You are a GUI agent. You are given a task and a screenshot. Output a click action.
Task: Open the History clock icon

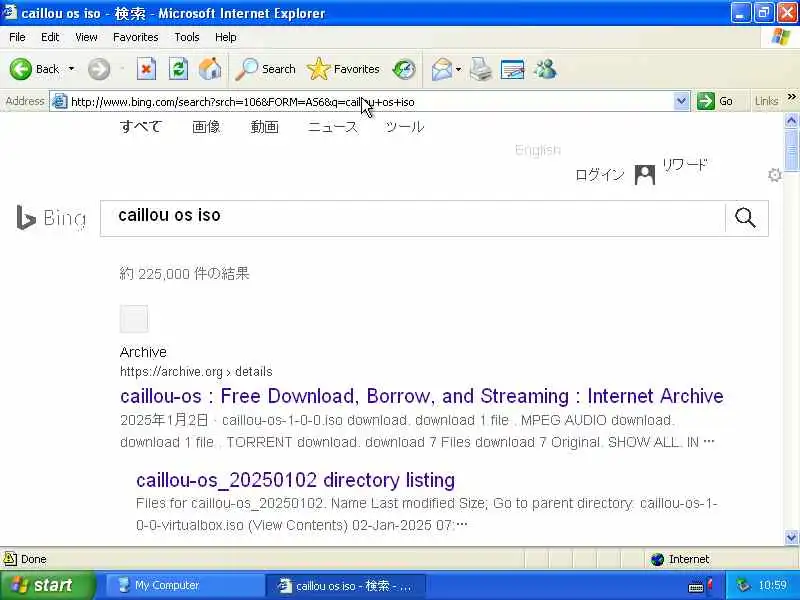[404, 69]
